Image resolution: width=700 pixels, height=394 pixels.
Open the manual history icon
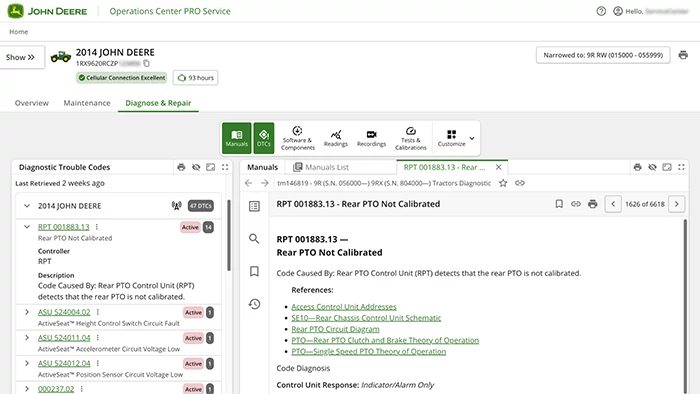(x=254, y=304)
